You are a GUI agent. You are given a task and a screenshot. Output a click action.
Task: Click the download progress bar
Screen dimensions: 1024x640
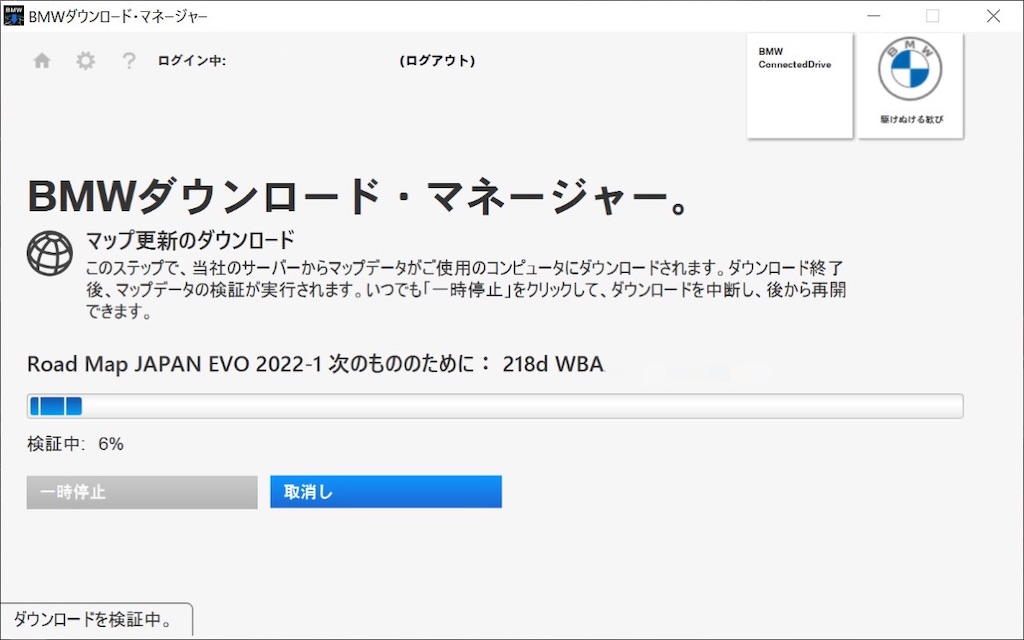495,405
